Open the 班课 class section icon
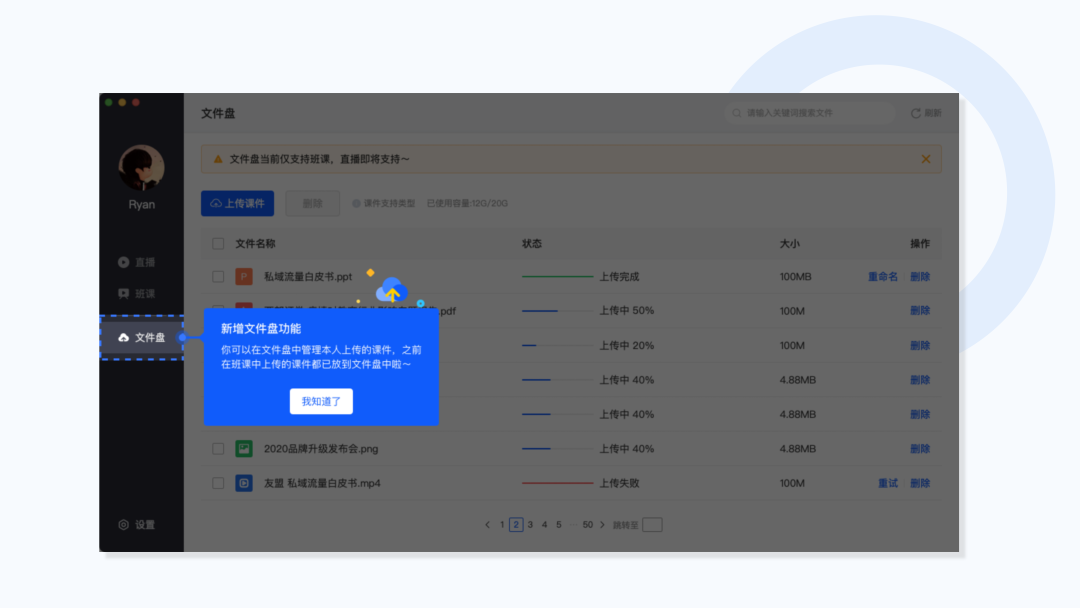The height and width of the screenshot is (608, 1080). [123, 294]
